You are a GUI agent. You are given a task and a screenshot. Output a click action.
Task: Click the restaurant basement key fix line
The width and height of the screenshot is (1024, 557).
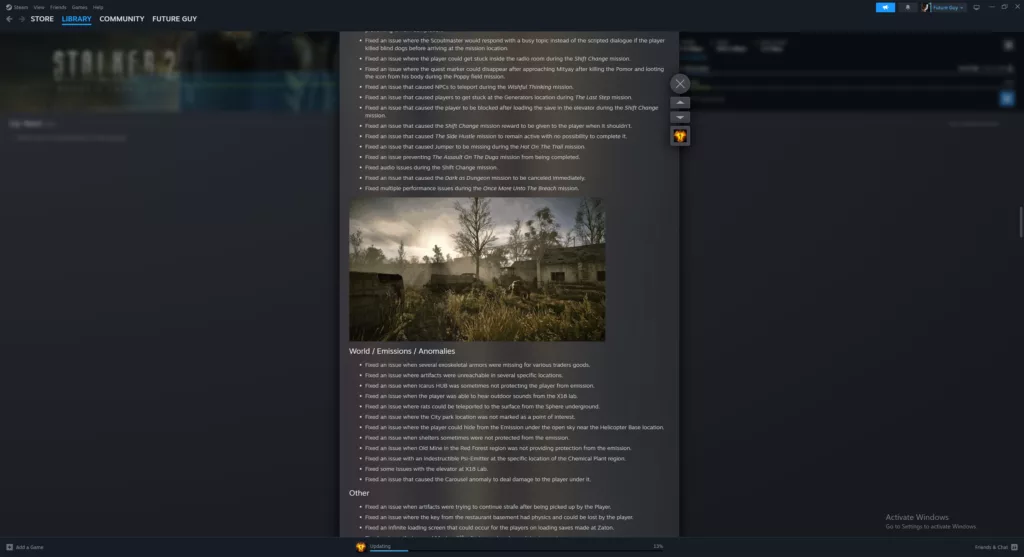tap(499, 517)
